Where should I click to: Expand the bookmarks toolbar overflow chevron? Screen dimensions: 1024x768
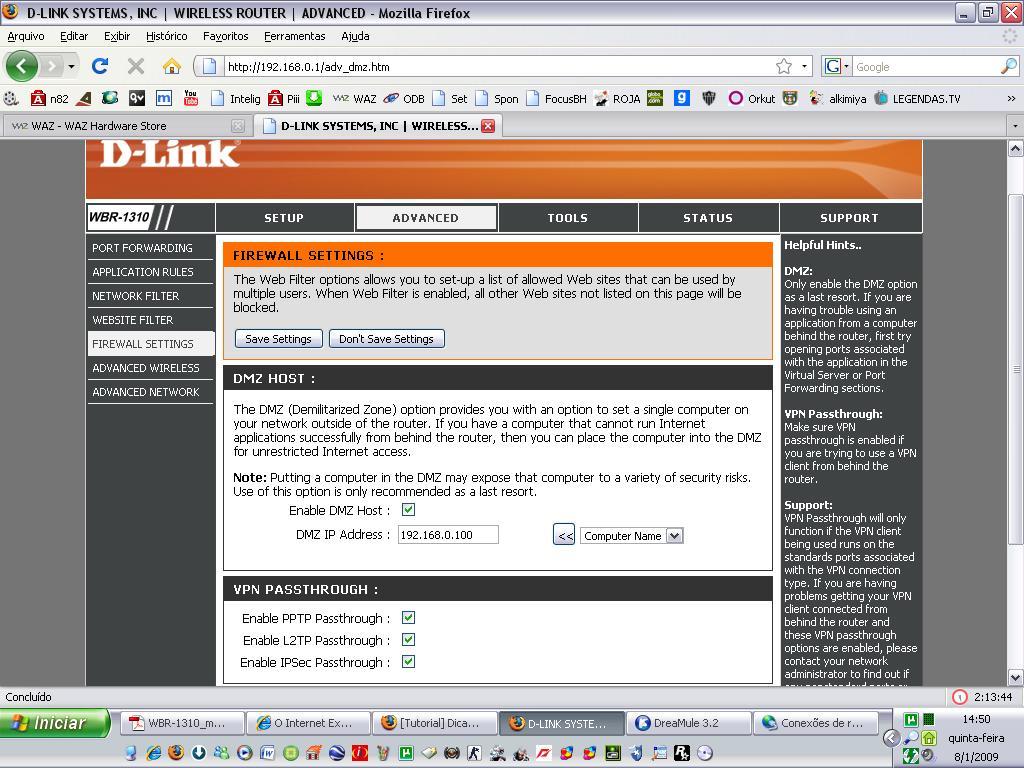[x=1011, y=99]
